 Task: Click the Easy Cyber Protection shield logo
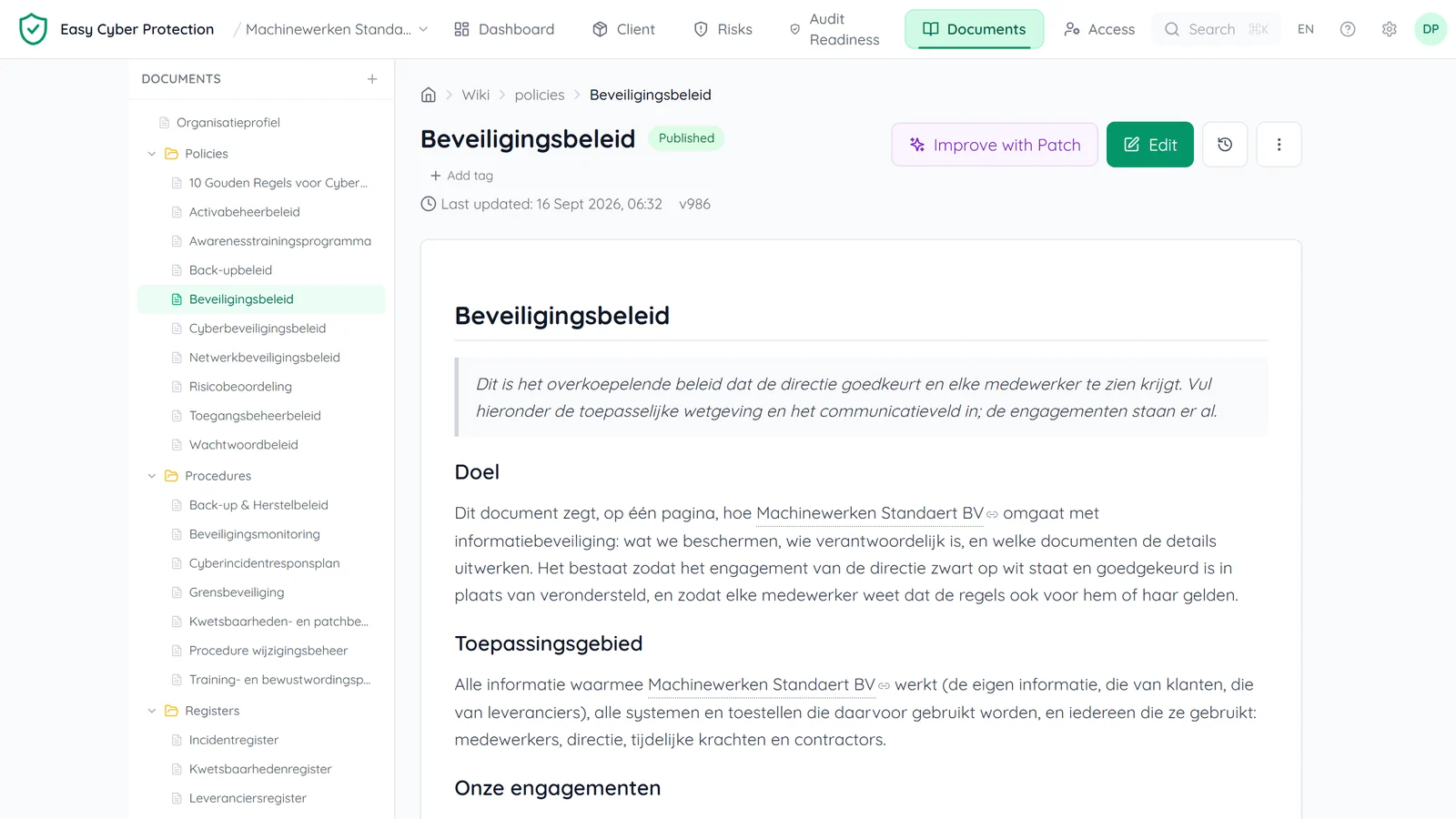(x=33, y=29)
